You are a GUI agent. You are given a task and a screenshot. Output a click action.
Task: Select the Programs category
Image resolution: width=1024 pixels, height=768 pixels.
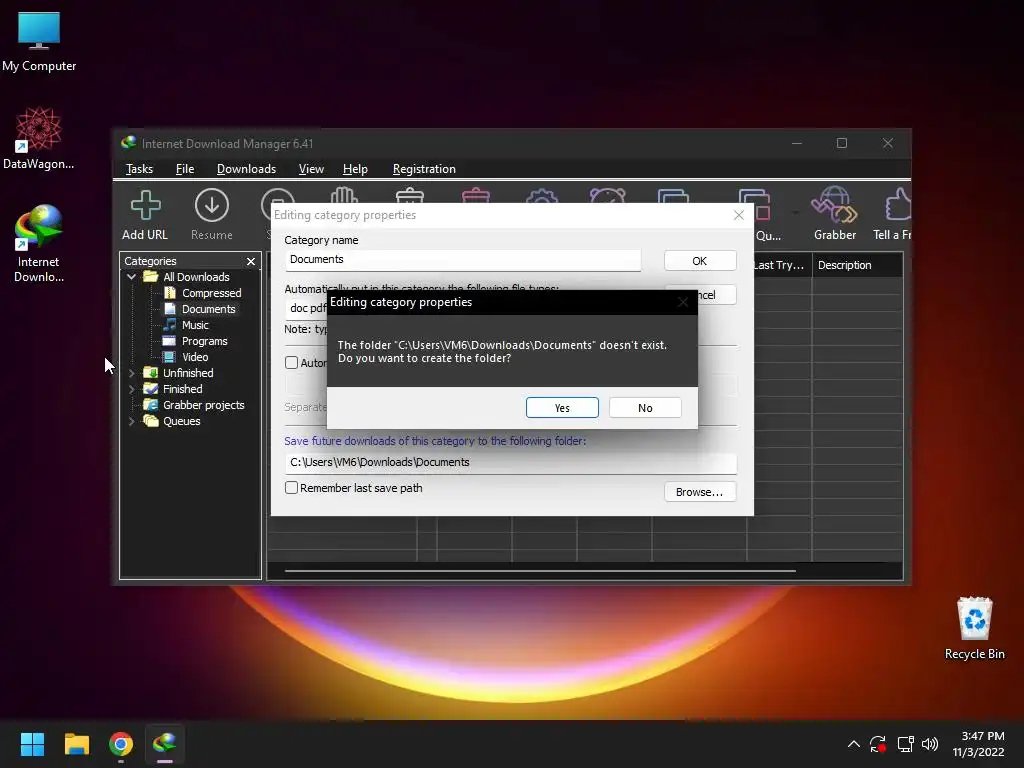coord(204,341)
